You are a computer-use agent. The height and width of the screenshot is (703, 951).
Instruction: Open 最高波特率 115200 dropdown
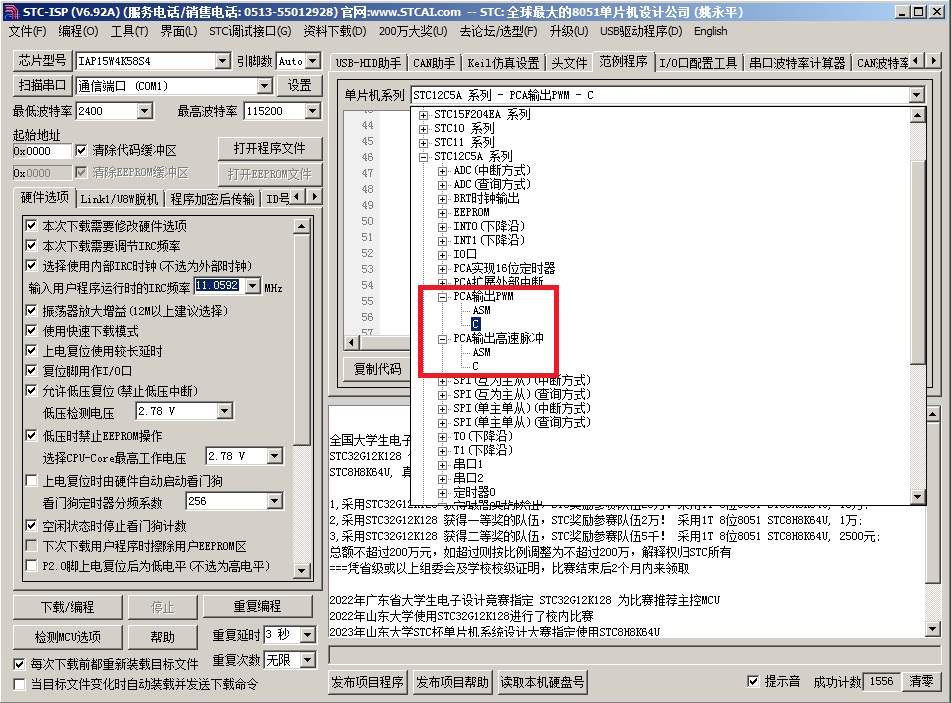click(x=312, y=111)
